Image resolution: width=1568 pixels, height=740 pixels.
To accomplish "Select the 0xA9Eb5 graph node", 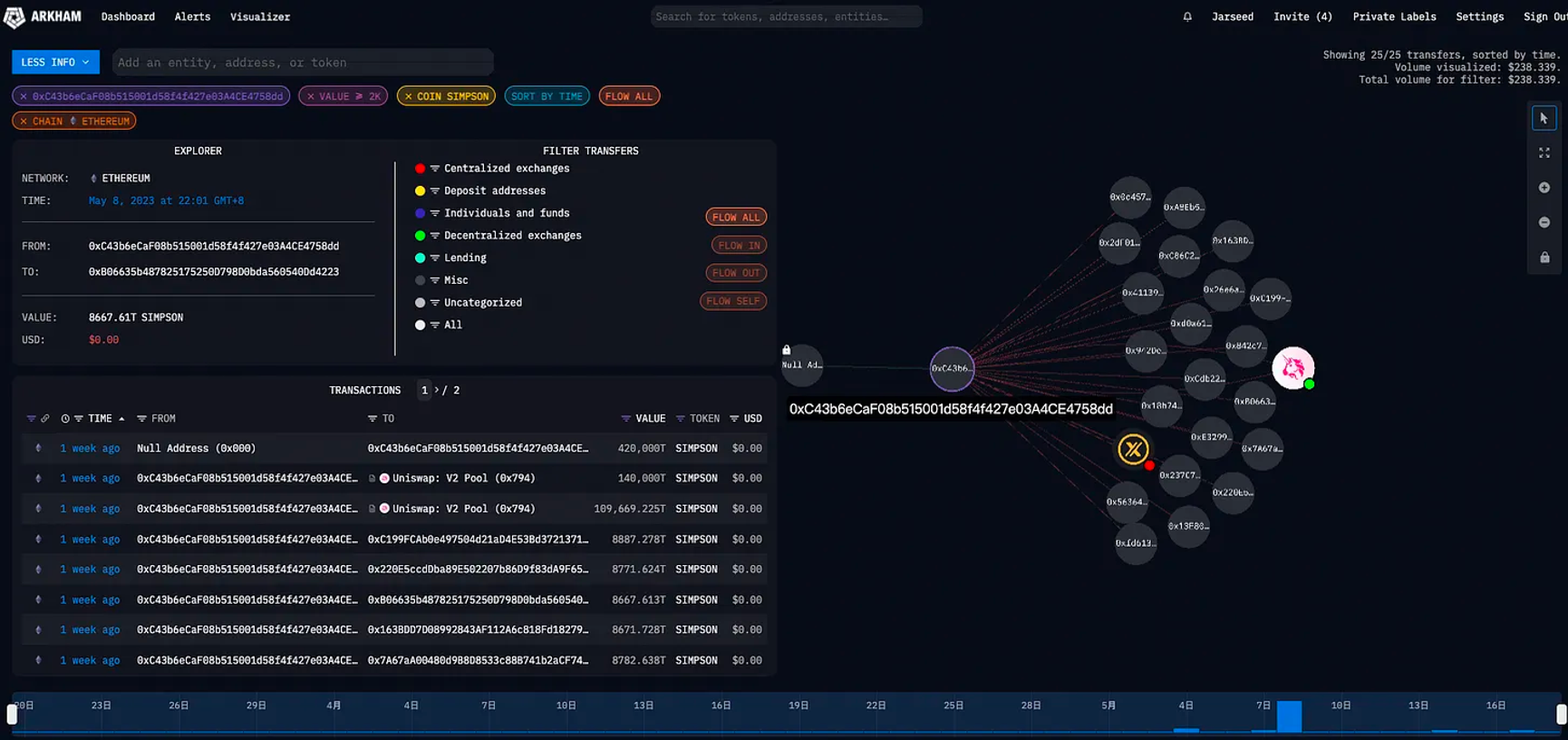I will [1184, 208].
